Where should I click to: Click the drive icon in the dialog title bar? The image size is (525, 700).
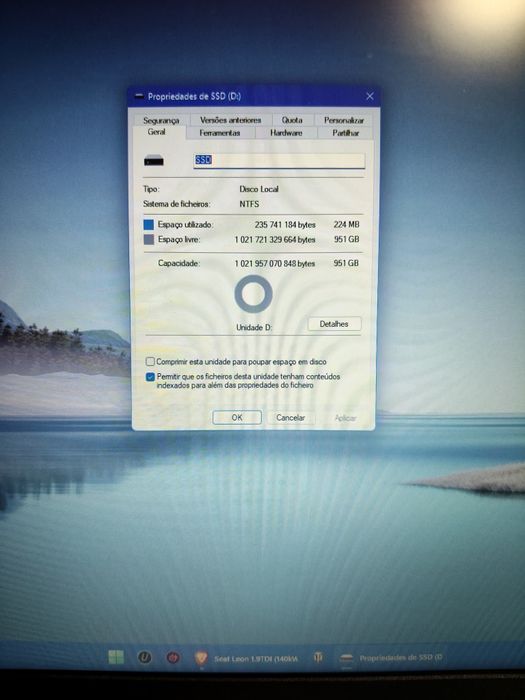point(139,96)
